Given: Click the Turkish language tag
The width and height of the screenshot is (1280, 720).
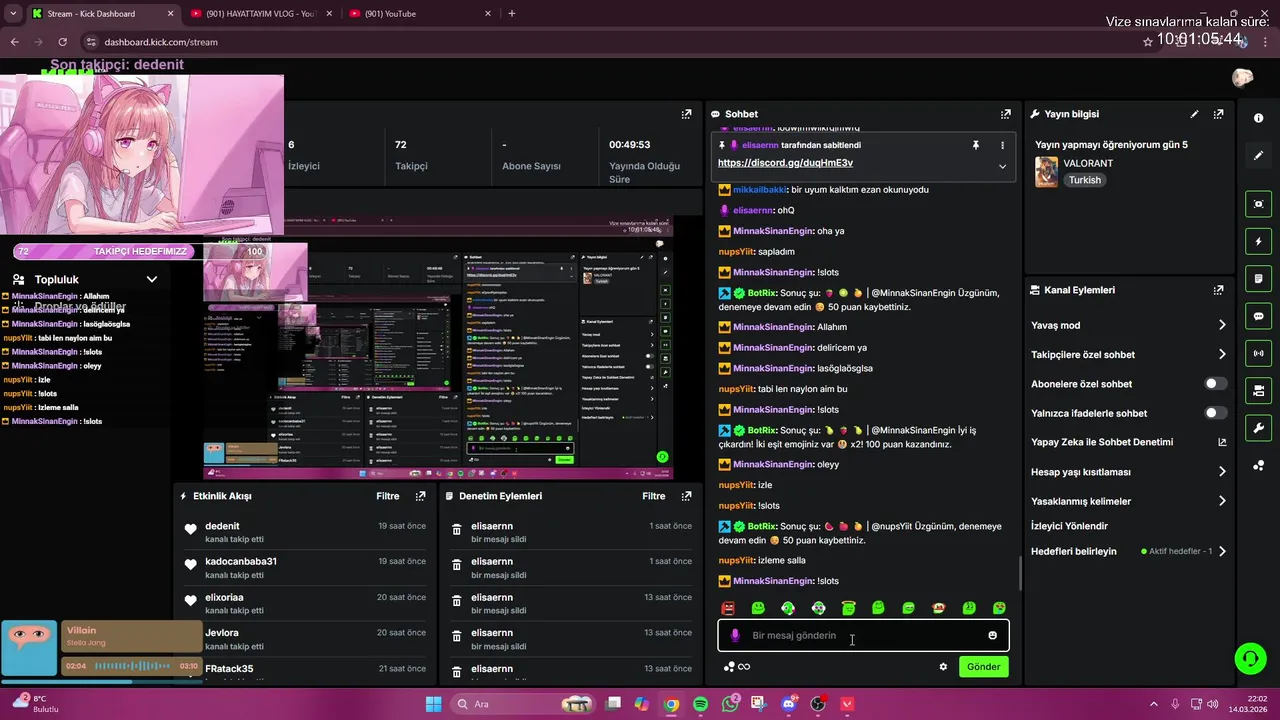Looking at the screenshot, I should click(x=1084, y=180).
